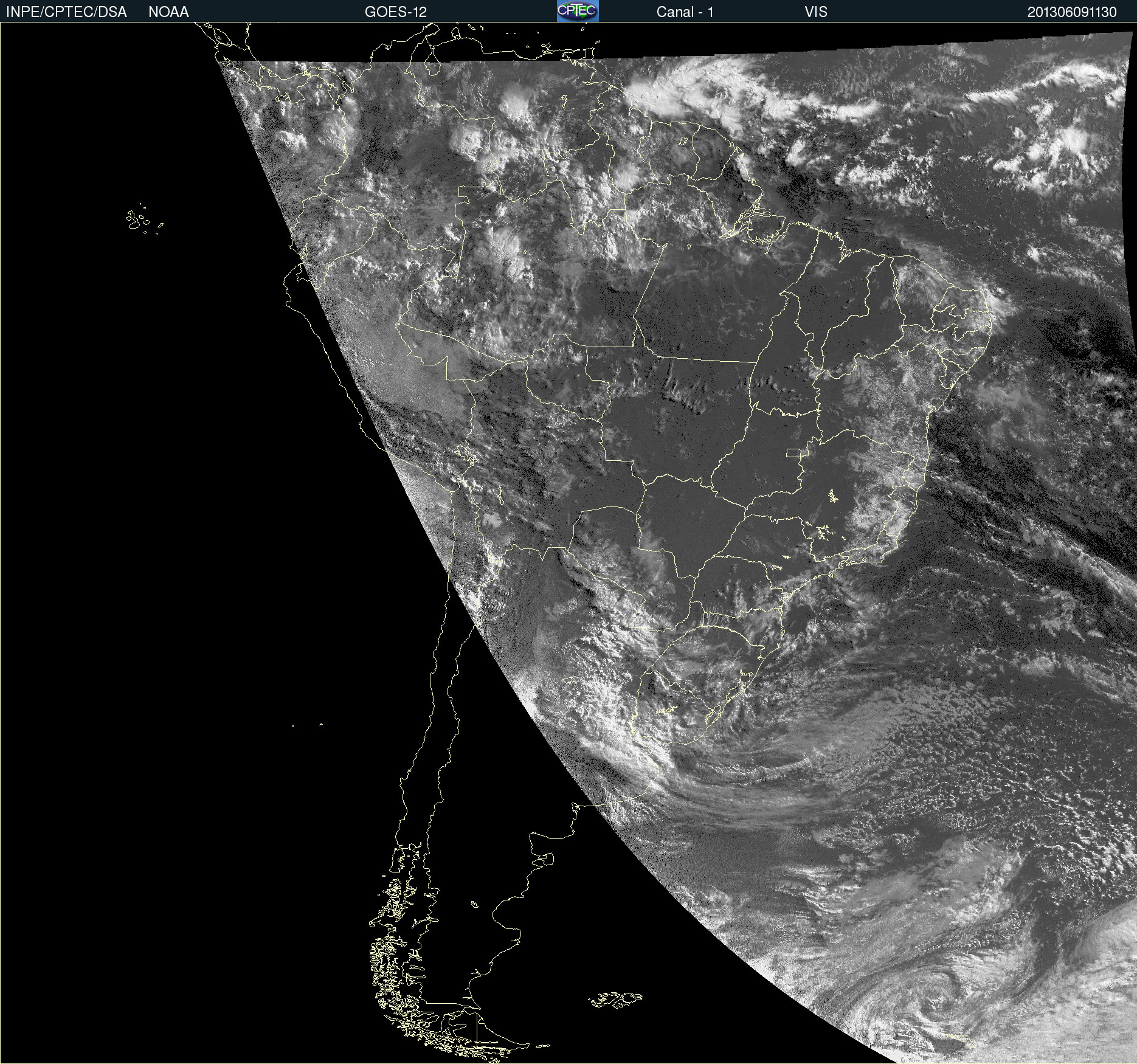
Task: Select the INPE/CPTEC/DSA header text
Action: coord(66,12)
